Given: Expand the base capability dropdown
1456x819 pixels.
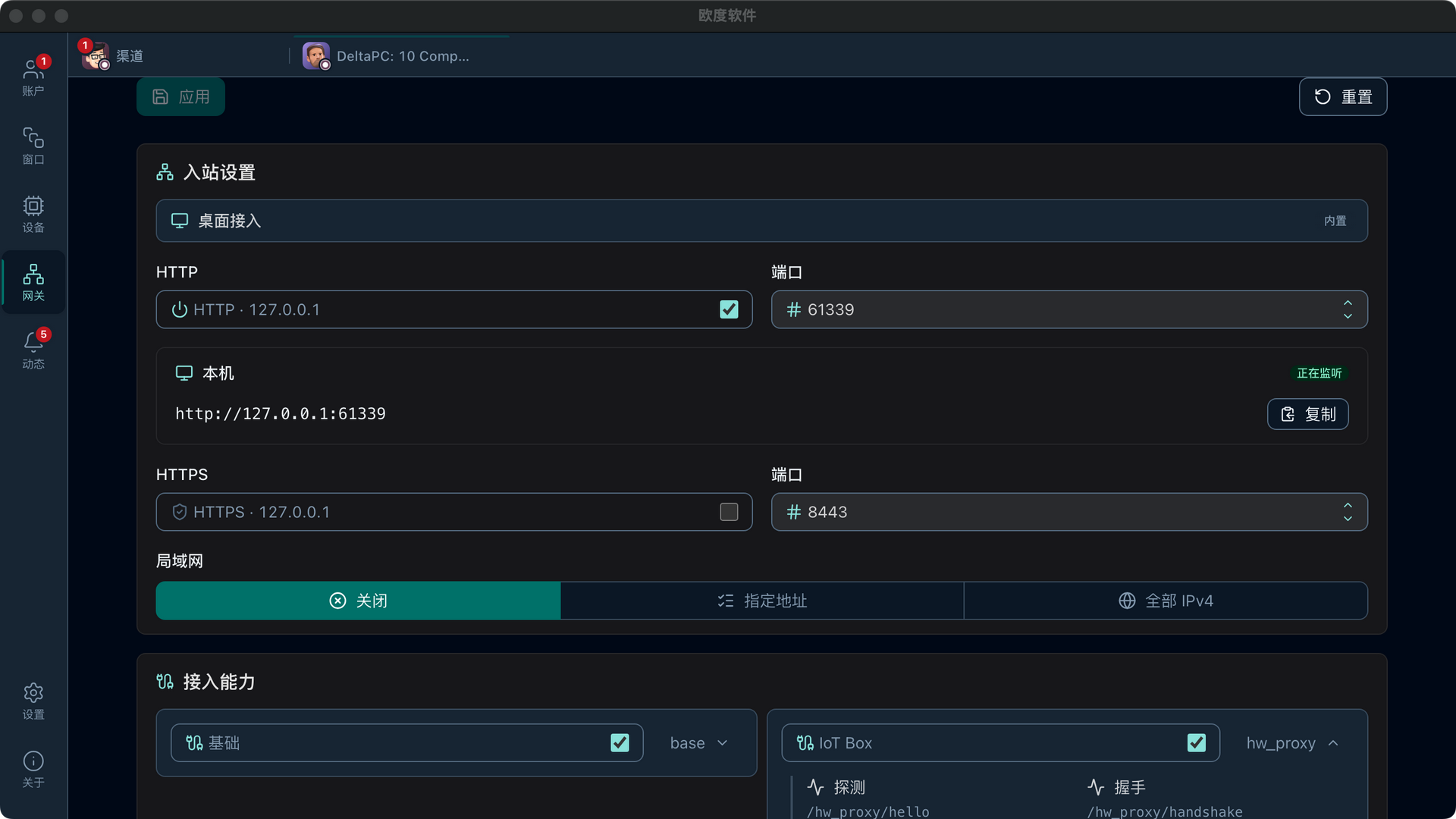Looking at the screenshot, I should 699,743.
